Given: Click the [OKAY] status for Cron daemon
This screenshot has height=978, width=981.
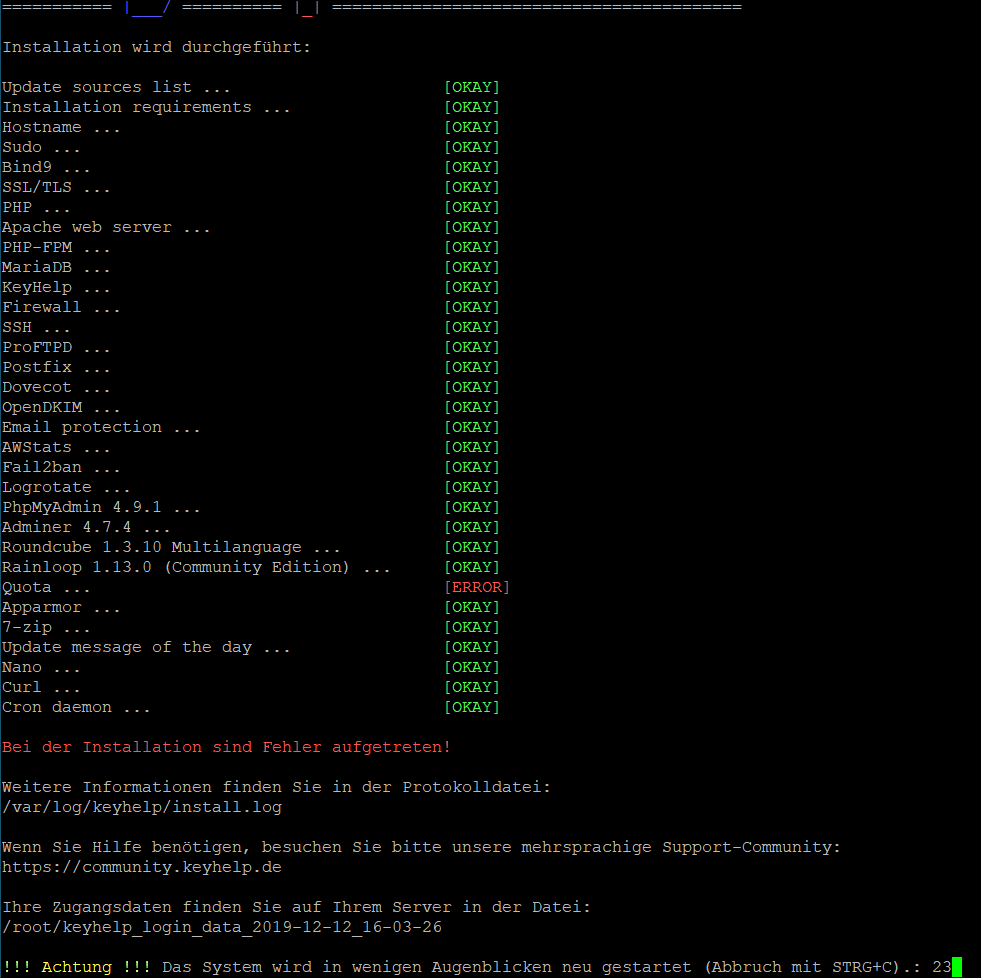Looking at the screenshot, I should click(x=471, y=707).
